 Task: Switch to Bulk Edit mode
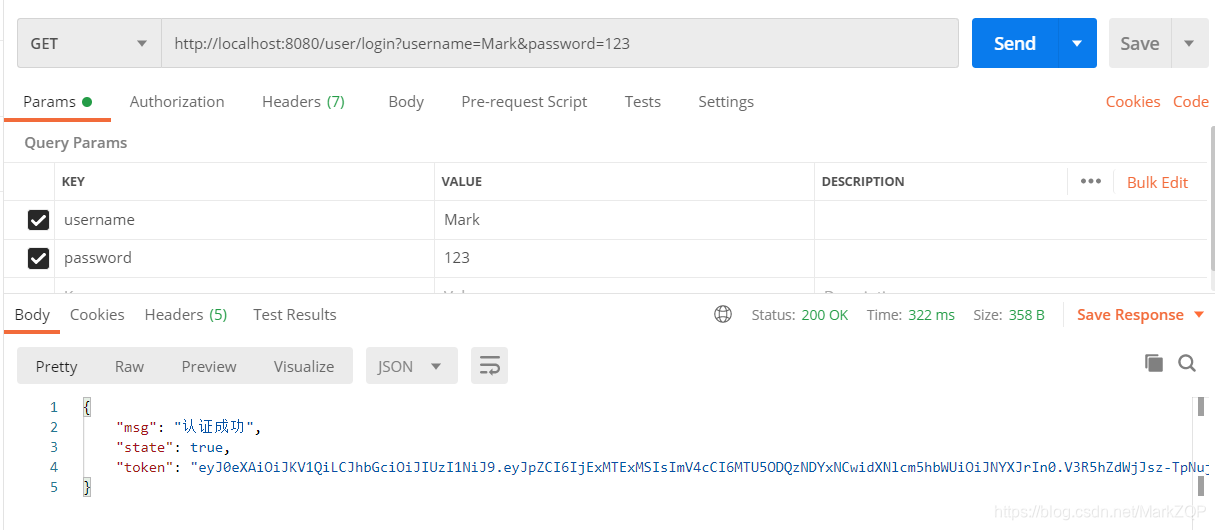point(1157,182)
